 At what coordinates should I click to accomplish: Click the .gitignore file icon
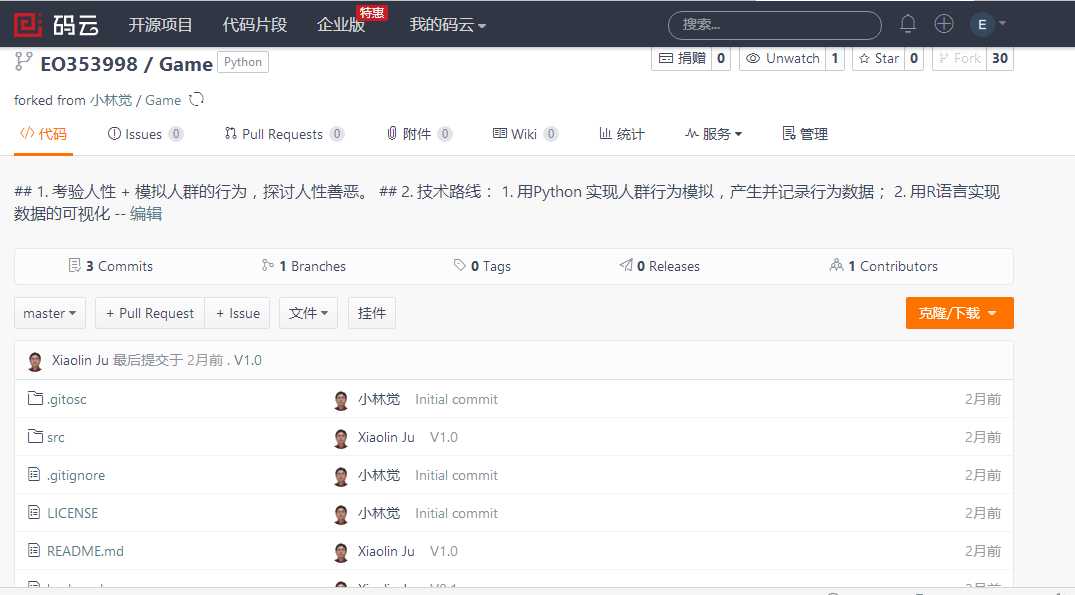(x=34, y=474)
